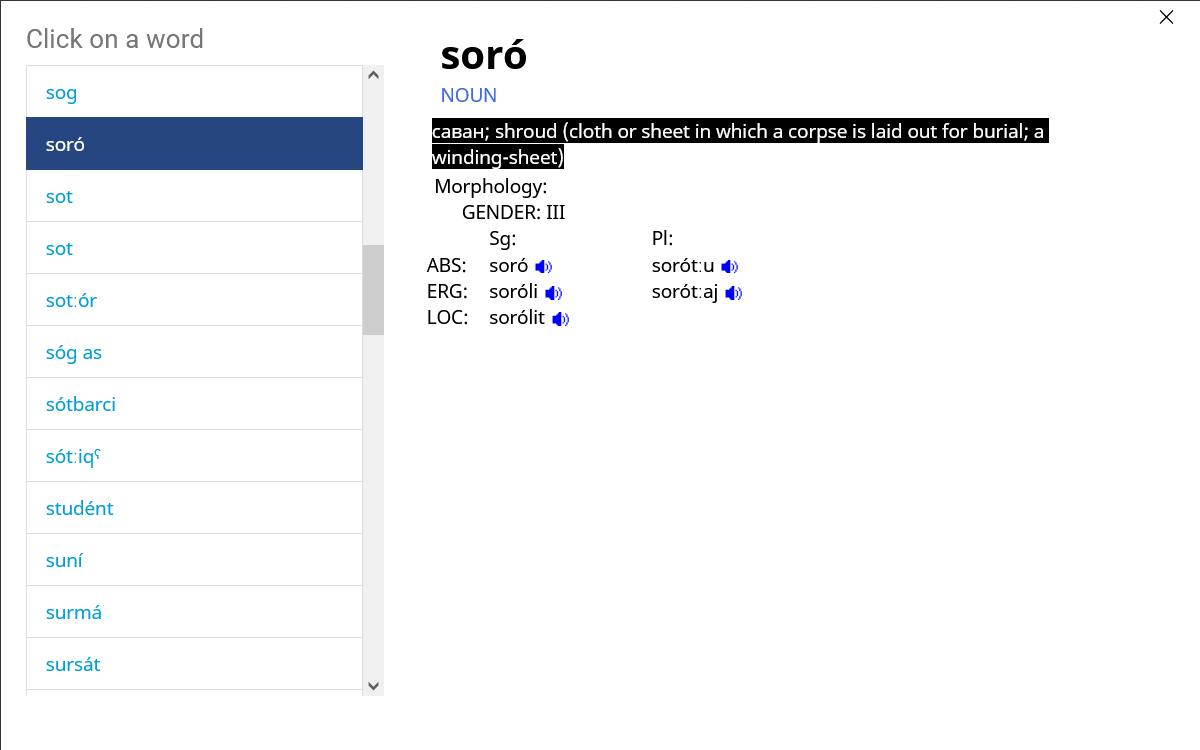Click the word list scrollbar thumb

pyautogui.click(x=373, y=290)
